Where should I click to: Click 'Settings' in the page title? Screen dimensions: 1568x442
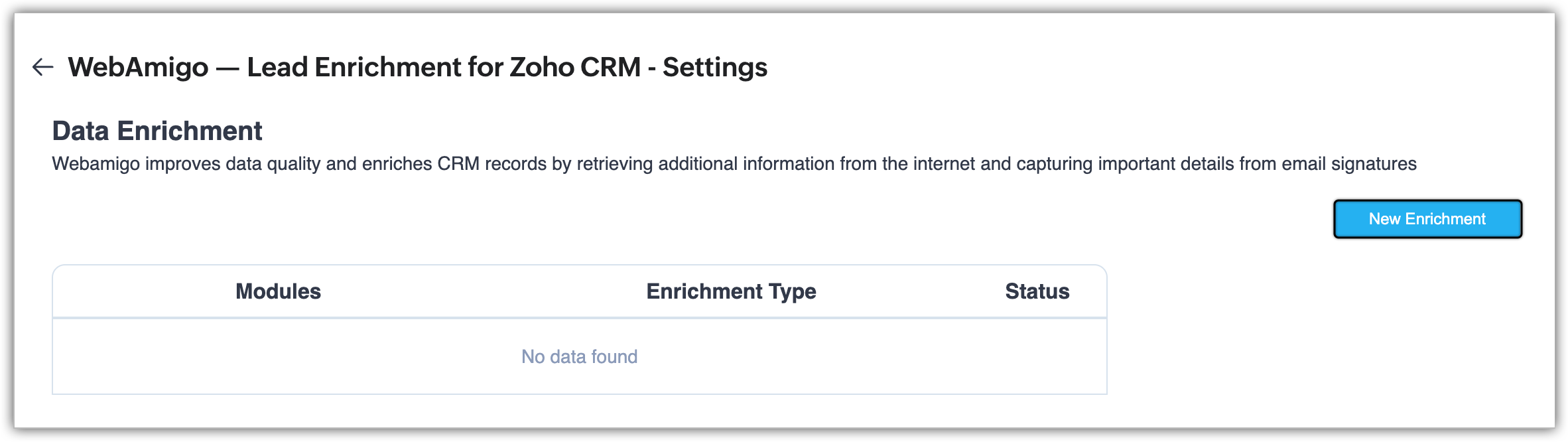pyautogui.click(x=715, y=67)
